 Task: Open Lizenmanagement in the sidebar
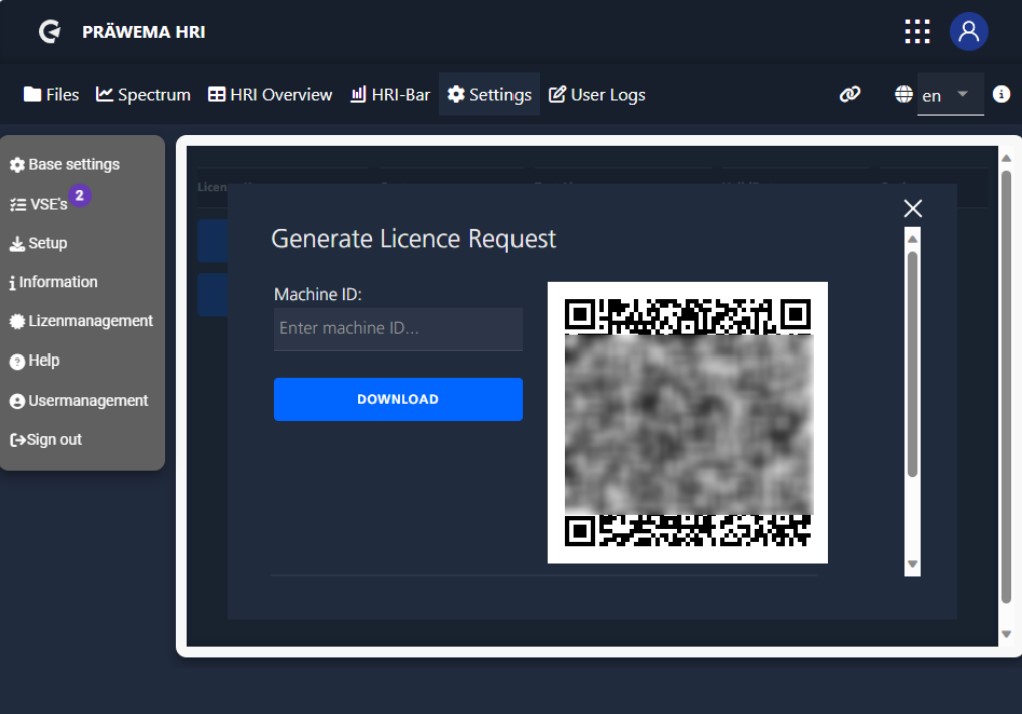82,321
